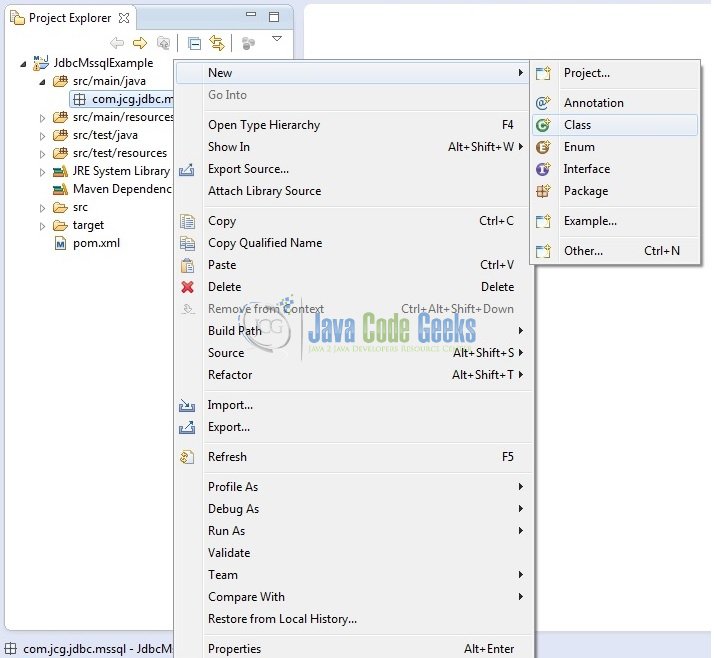Click the Class icon in New submenu
Screen dimensions: 714x658
click(x=543, y=125)
